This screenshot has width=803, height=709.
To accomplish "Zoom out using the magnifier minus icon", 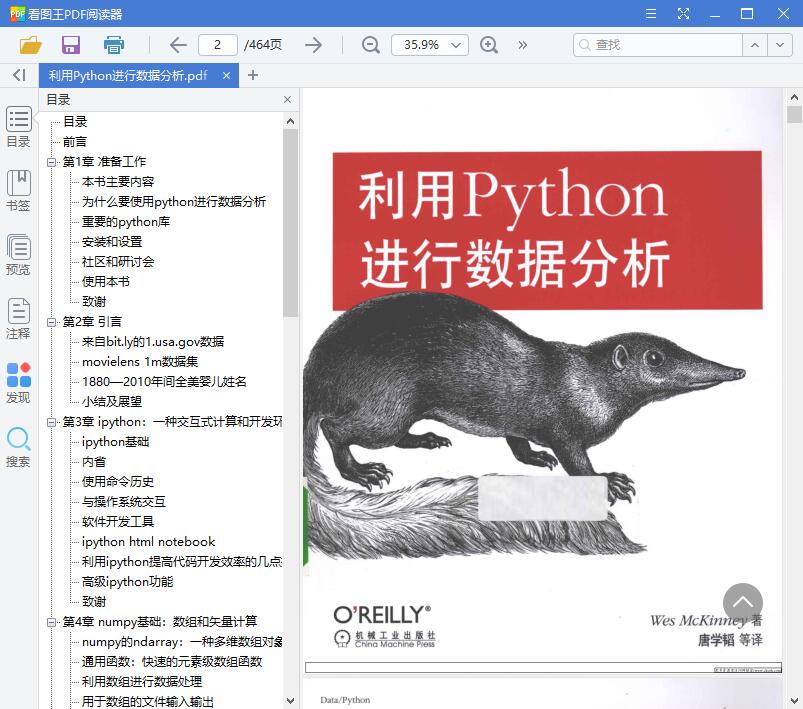I will [370, 45].
